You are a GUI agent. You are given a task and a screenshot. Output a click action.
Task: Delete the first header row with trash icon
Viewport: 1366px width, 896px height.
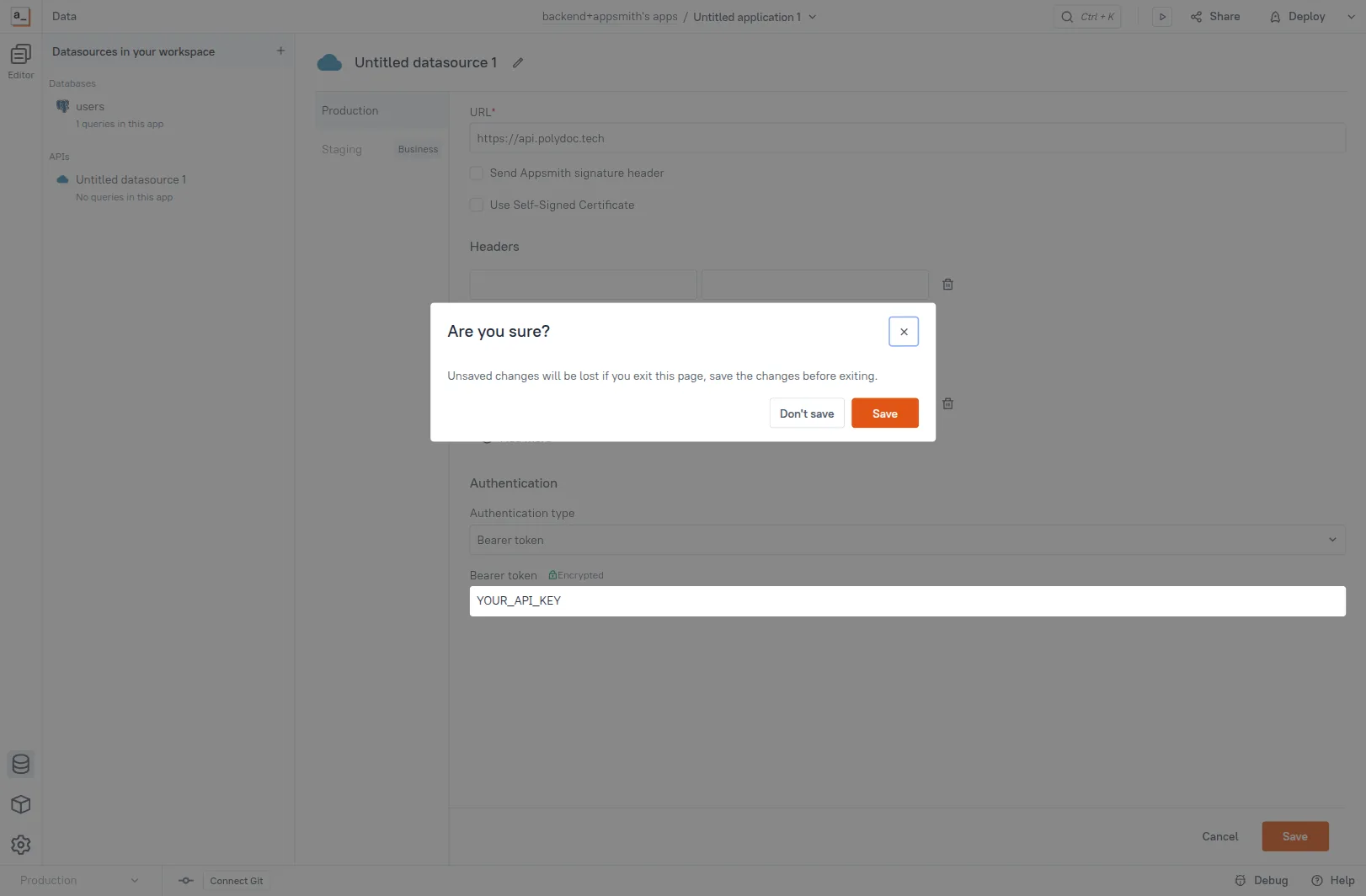tap(947, 285)
